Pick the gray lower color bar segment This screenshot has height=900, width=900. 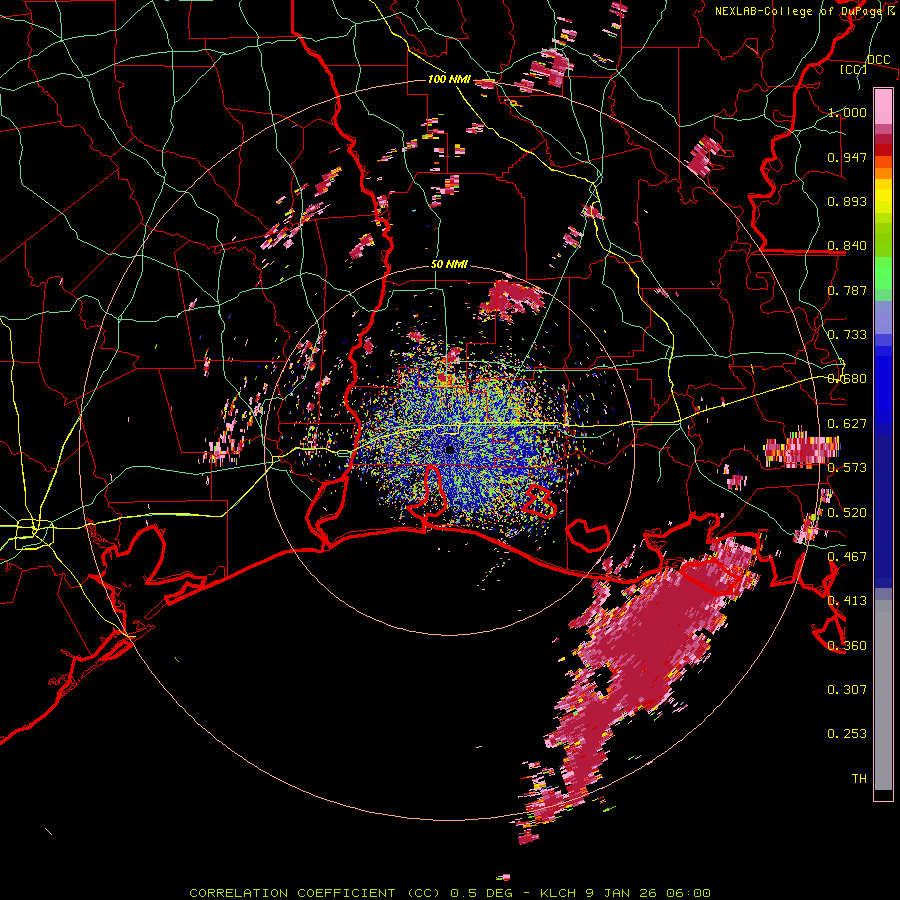[883, 695]
